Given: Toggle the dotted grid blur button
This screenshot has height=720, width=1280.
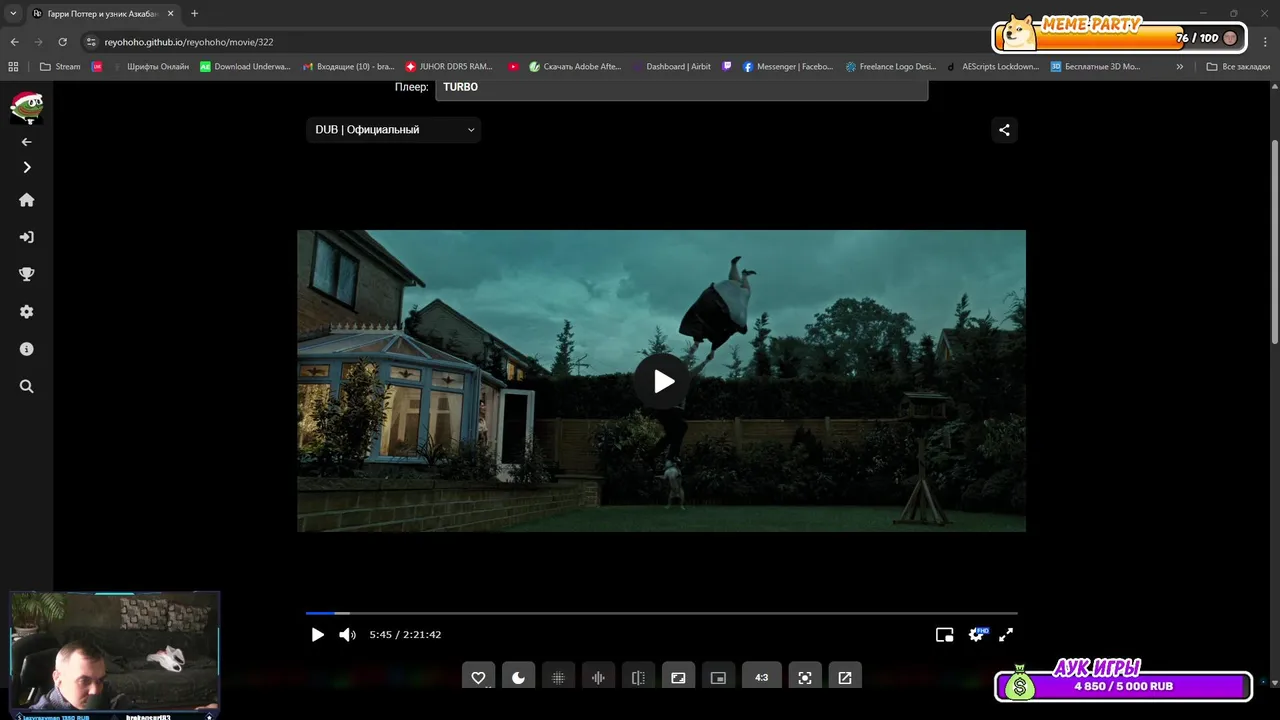Looking at the screenshot, I should coord(558,677).
